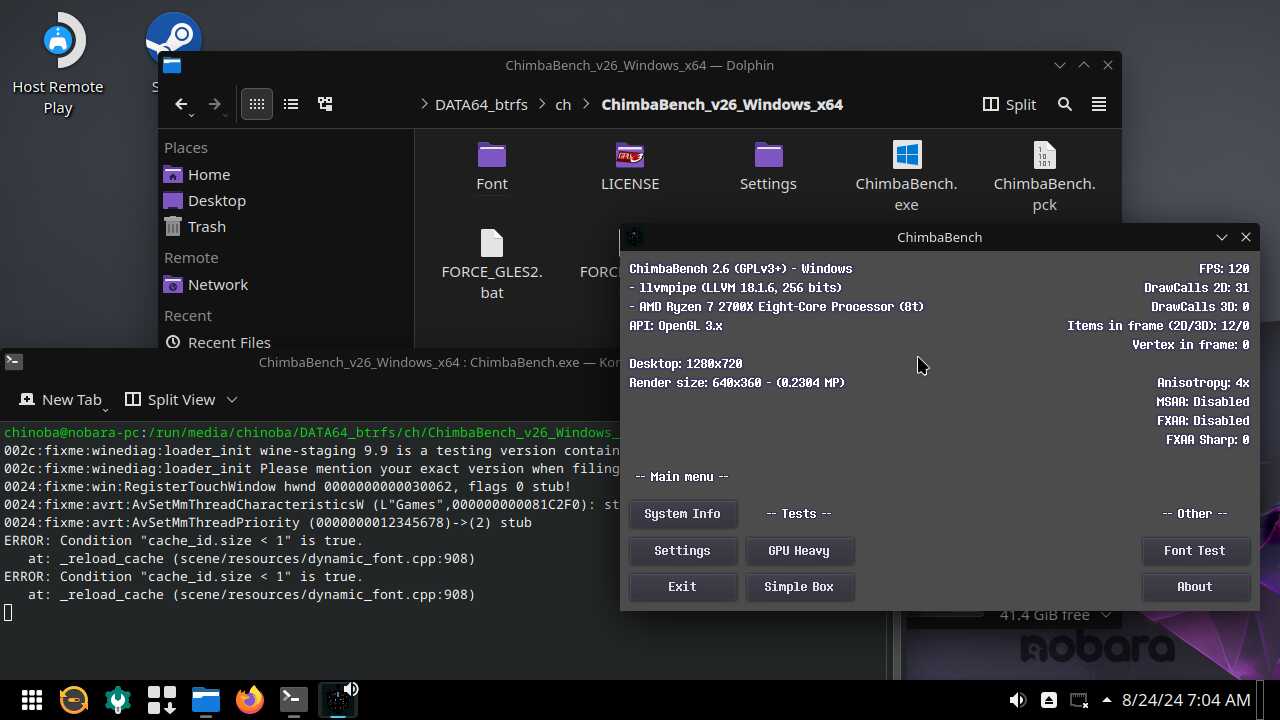The height and width of the screenshot is (720, 1280).
Task: Minimize the Dolphin window
Action: (x=1060, y=65)
